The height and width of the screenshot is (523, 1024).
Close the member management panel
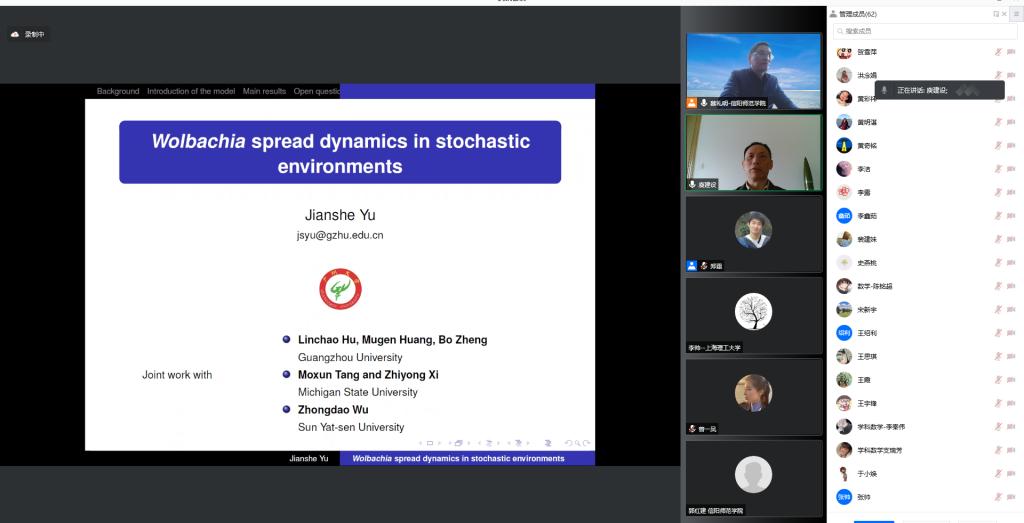tap(1004, 14)
